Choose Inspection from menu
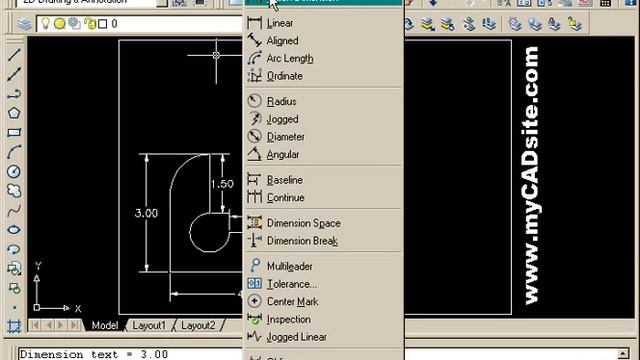Image resolution: width=640 pixels, height=360 pixels. click(324, 319)
